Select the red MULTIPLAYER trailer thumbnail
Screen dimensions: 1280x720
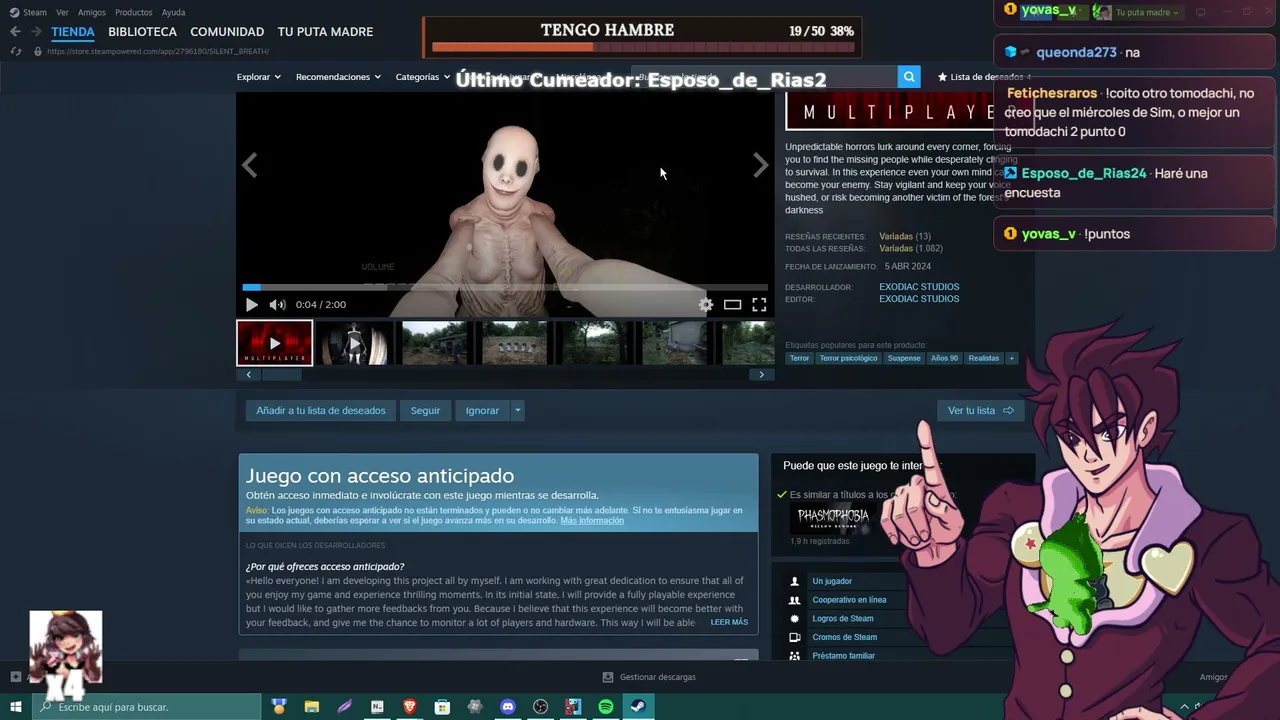tap(275, 343)
